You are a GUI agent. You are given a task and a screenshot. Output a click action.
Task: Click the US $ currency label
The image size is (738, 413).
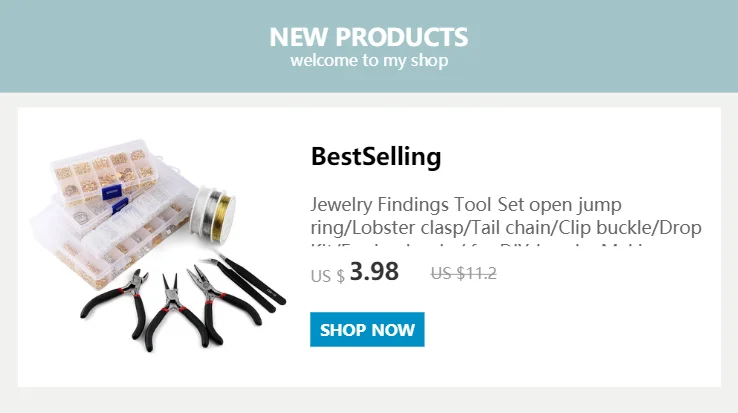pyautogui.click(x=328, y=276)
